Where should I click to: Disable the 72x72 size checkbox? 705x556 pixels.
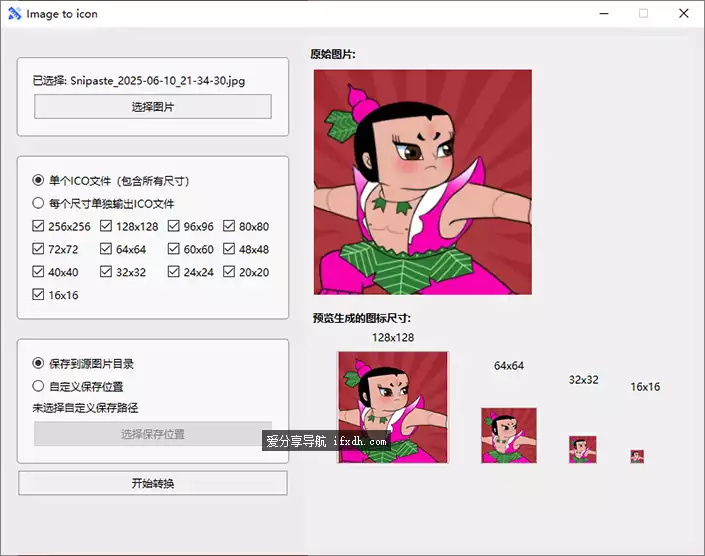click(x=38, y=249)
